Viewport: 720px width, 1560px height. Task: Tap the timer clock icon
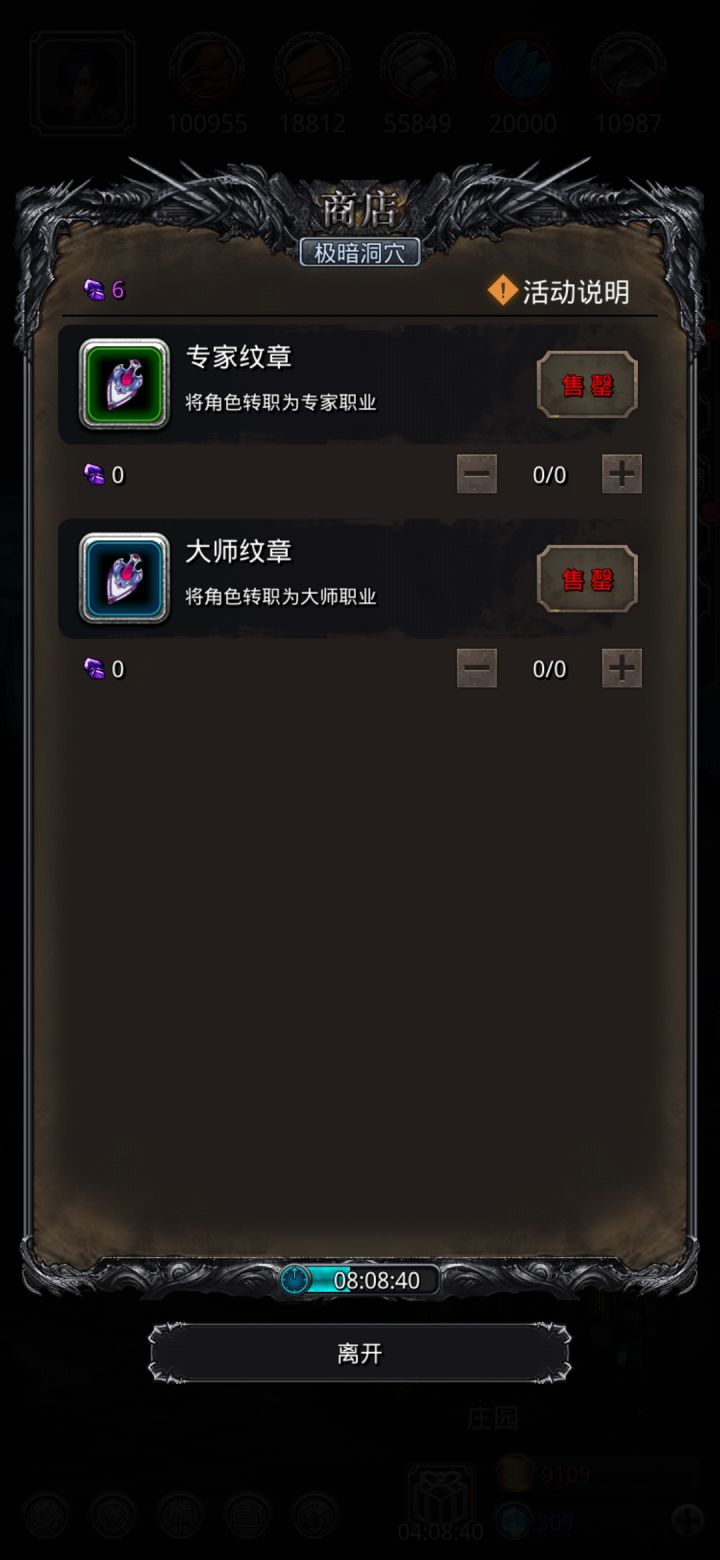tap(295, 1279)
